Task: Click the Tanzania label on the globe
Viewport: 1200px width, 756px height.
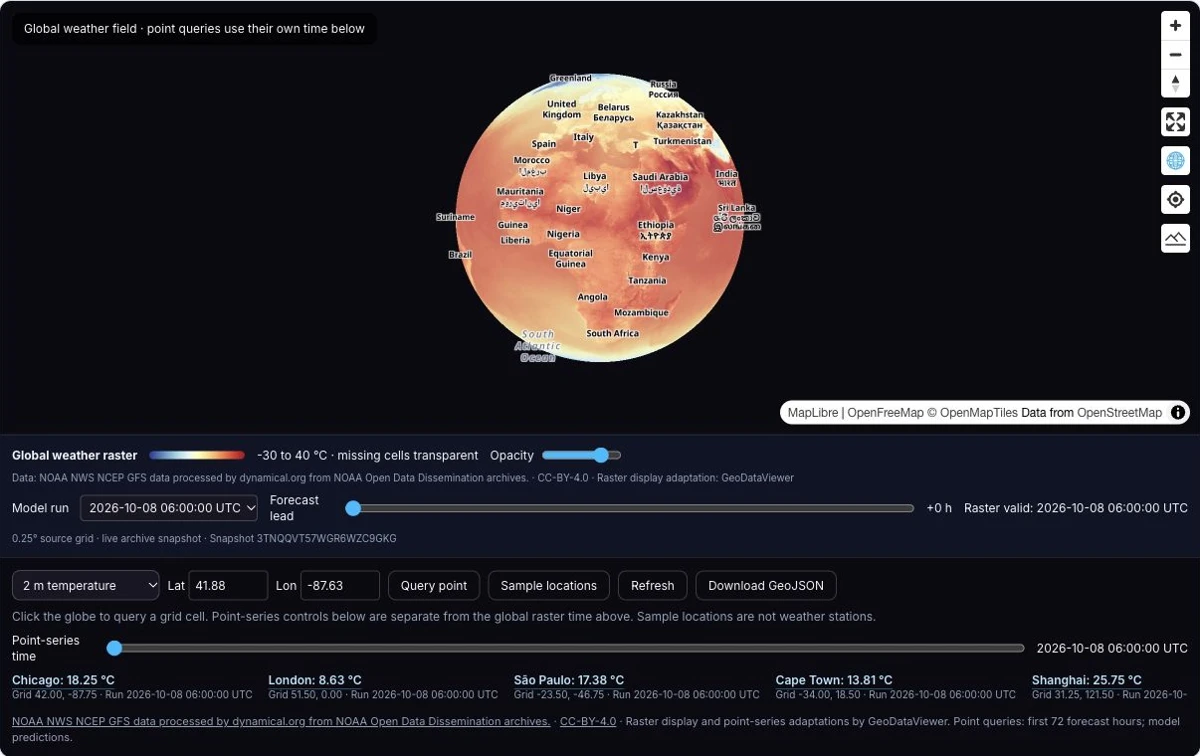Action: pos(647,281)
